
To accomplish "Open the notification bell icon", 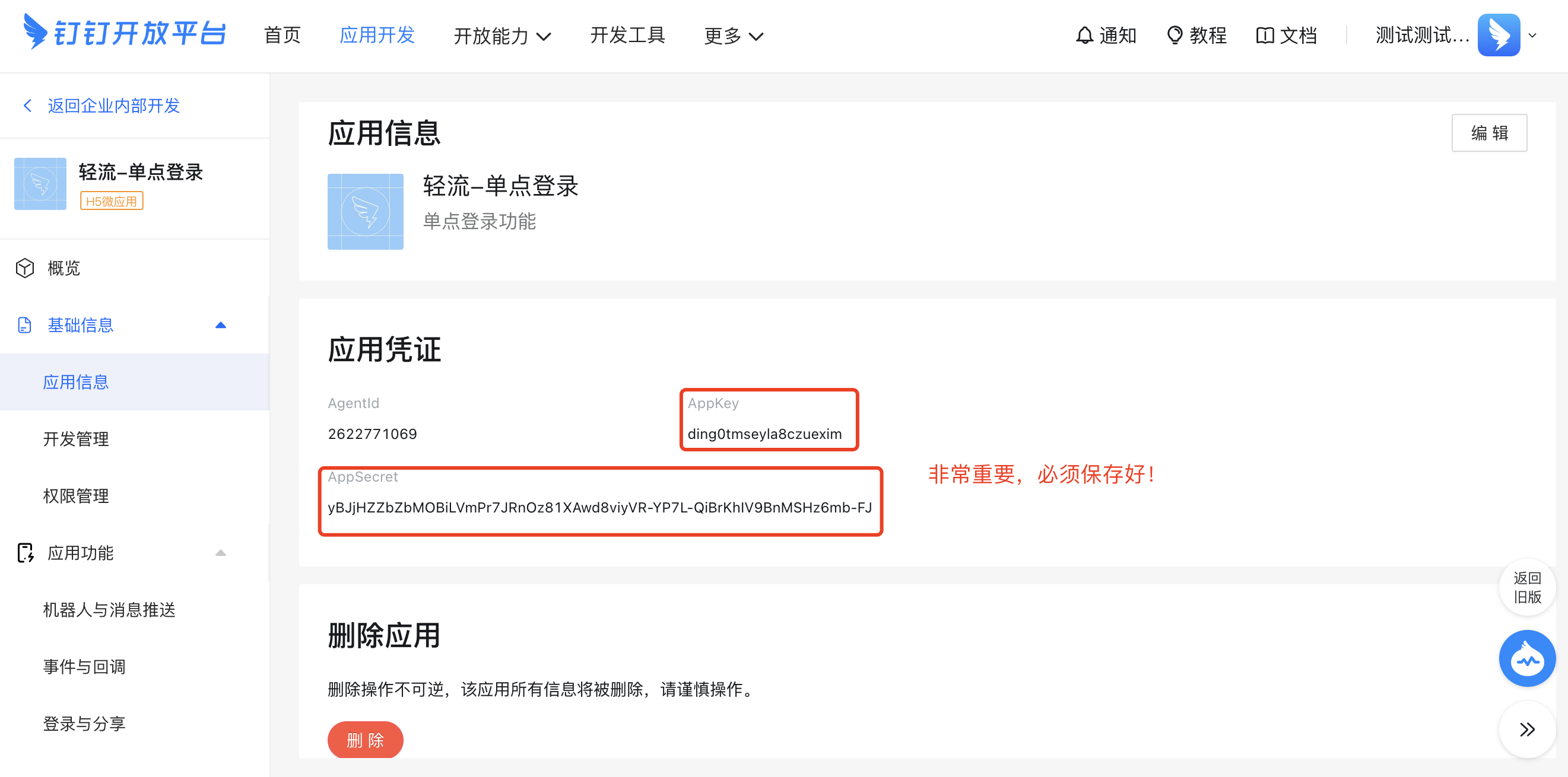I will [1084, 35].
